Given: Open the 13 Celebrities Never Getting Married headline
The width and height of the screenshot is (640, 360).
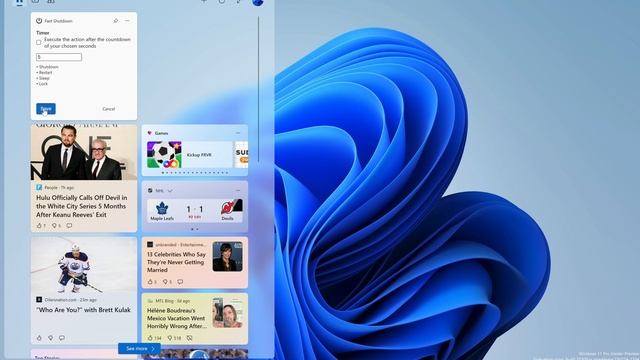Looking at the screenshot, I should pyautogui.click(x=176, y=262).
